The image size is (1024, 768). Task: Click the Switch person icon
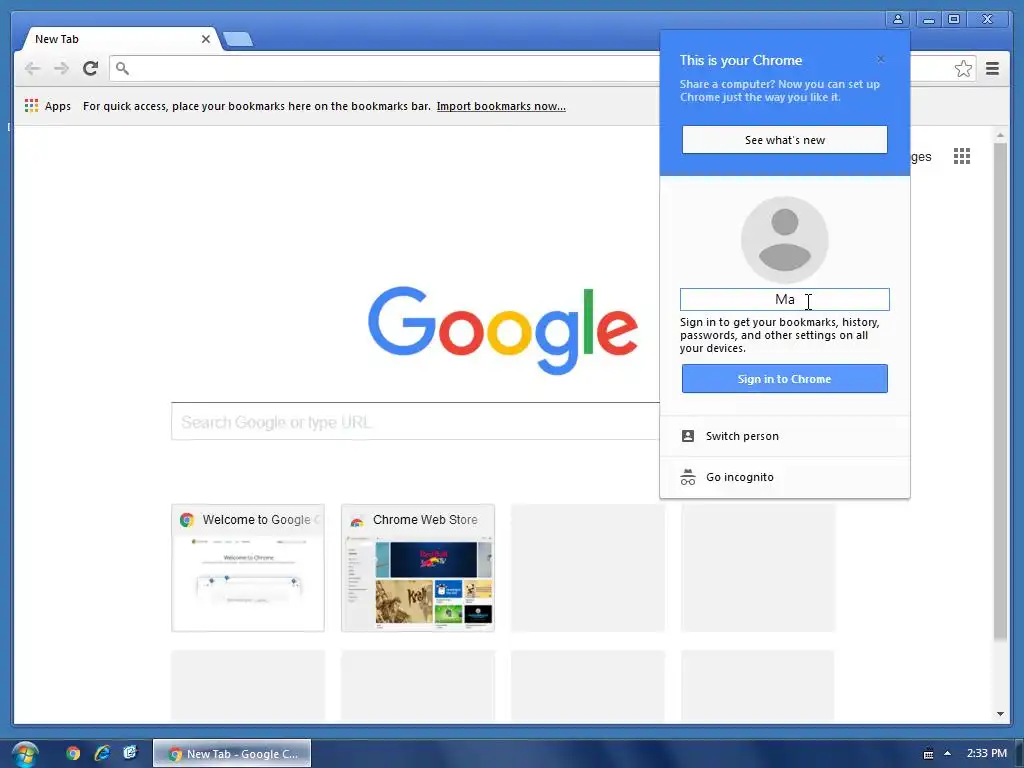pyautogui.click(x=688, y=436)
